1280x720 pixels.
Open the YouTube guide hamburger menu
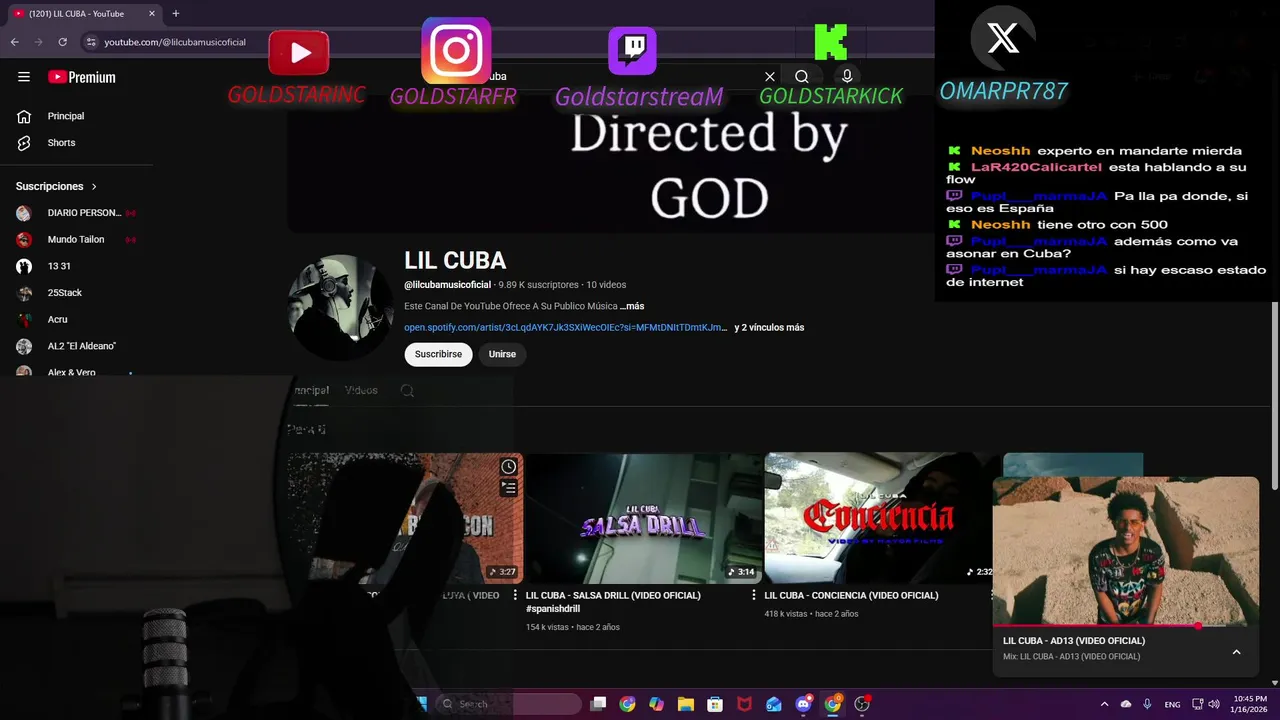(24, 77)
